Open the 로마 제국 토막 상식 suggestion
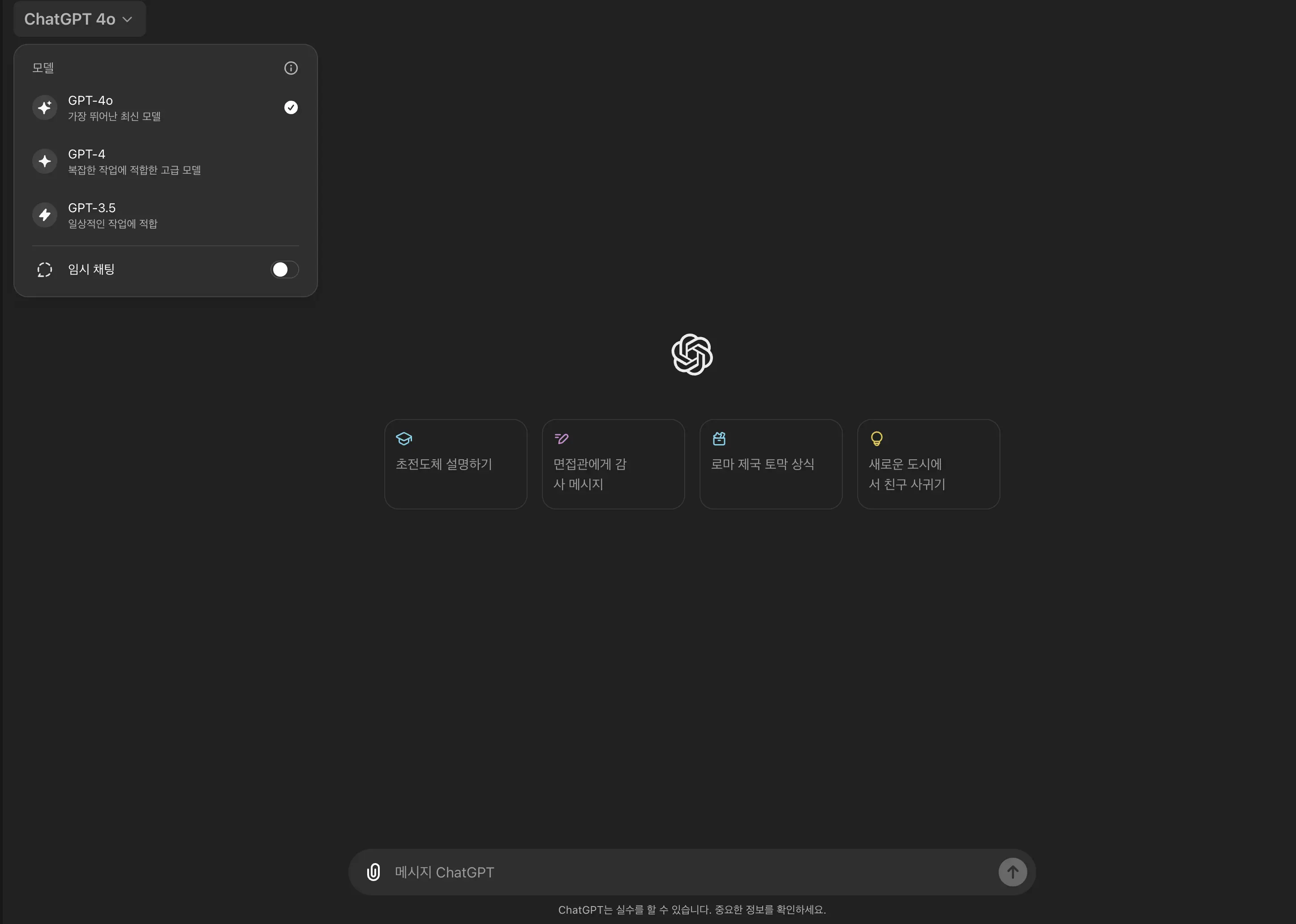 click(771, 464)
